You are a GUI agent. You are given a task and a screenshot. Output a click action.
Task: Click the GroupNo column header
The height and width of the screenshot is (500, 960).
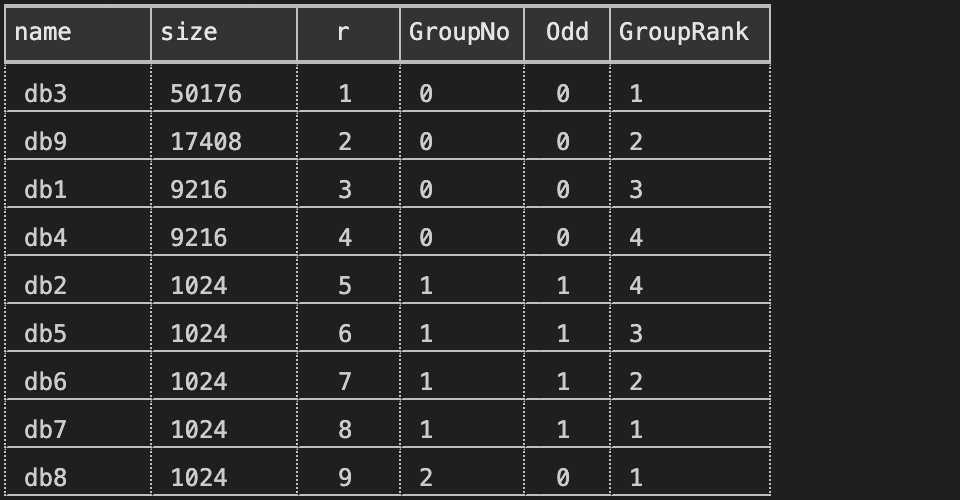pyautogui.click(x=462, y=33)
